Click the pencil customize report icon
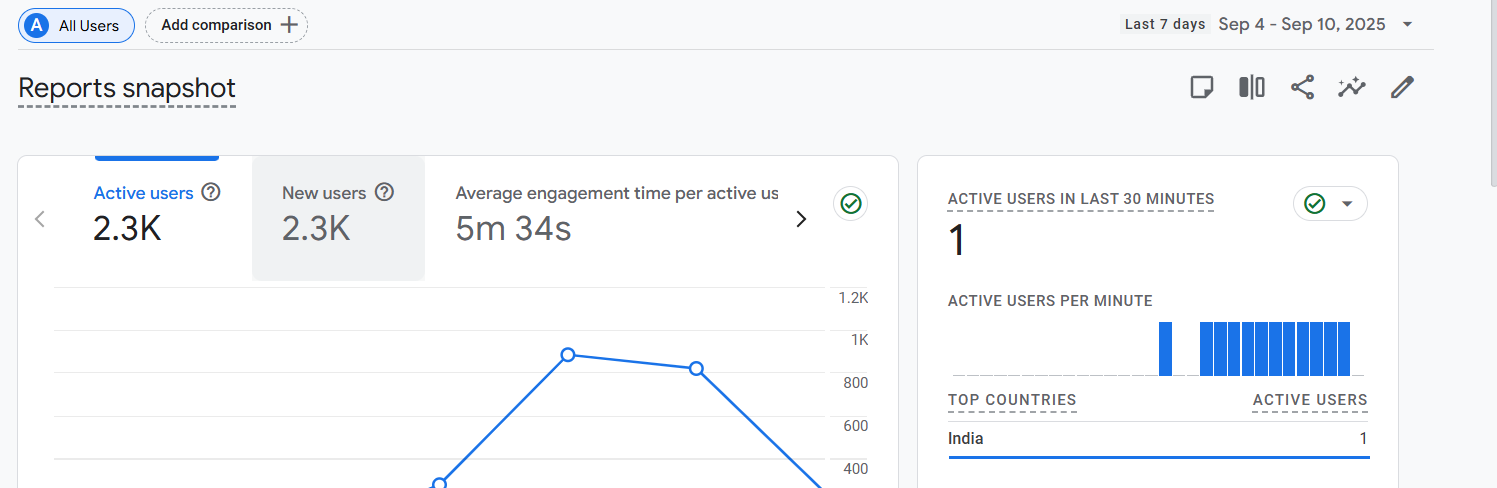The height and width of the screenshot is (488, 1497). [1403, 88]
